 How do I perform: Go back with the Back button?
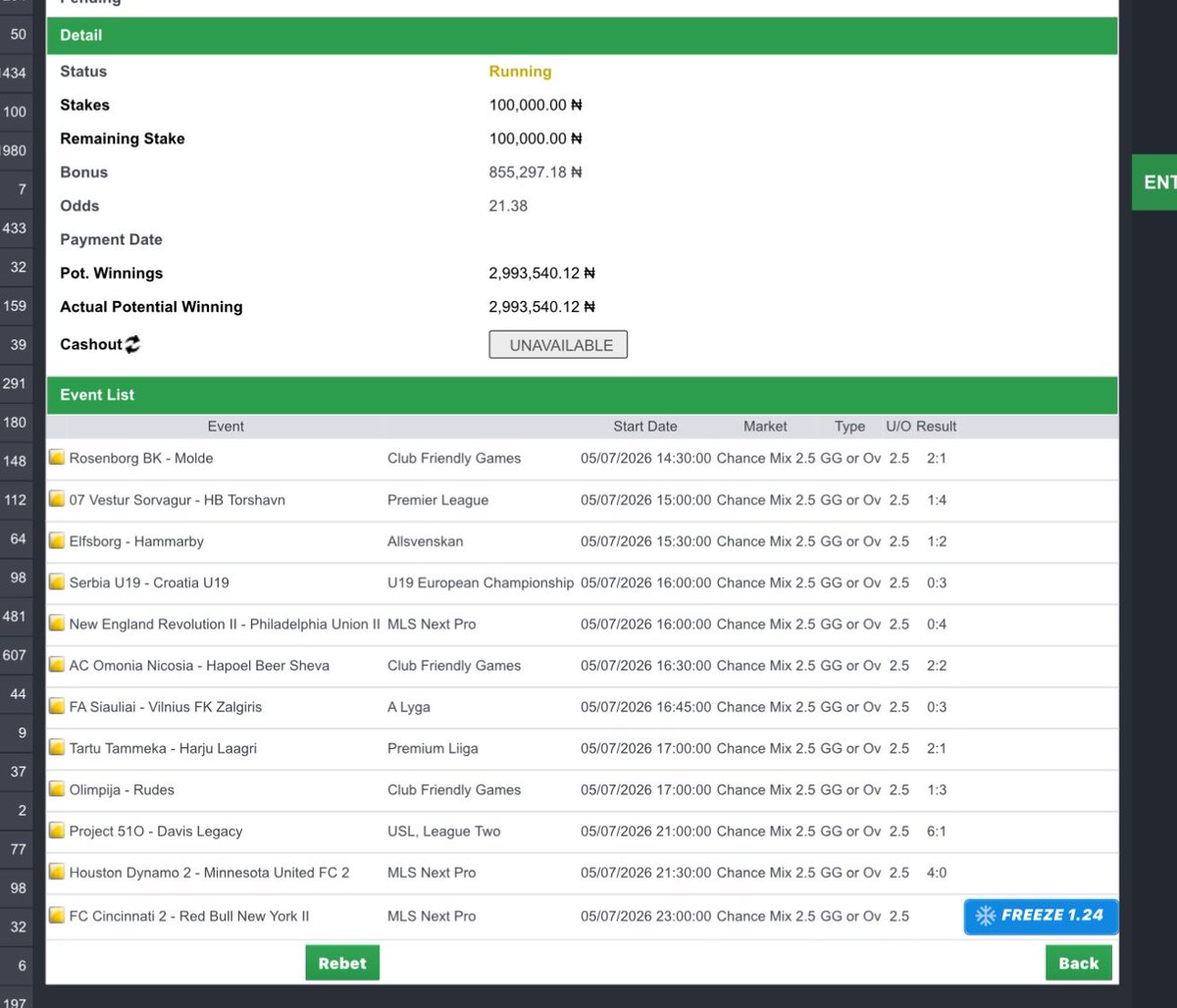click(x=1079, y=963)
